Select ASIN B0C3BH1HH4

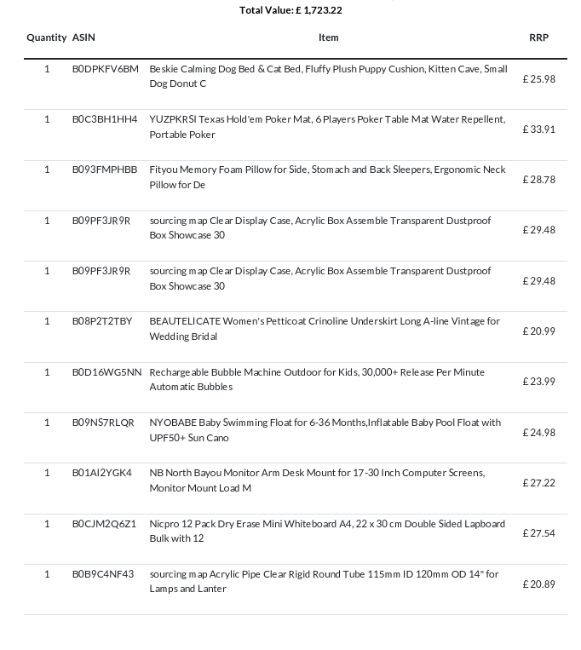[104, 119]
